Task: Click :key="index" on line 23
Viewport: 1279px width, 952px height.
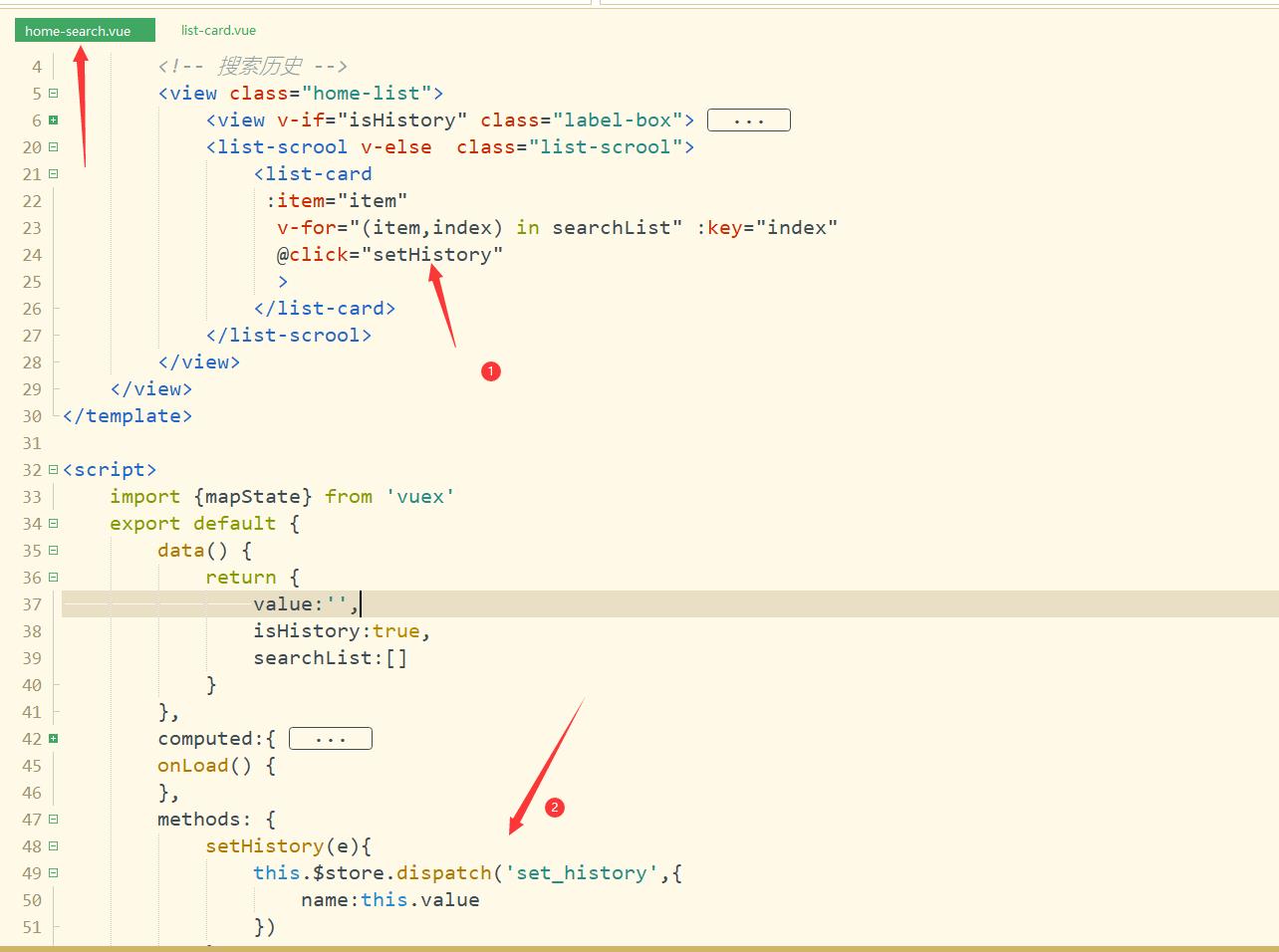Action: (767, 228)
